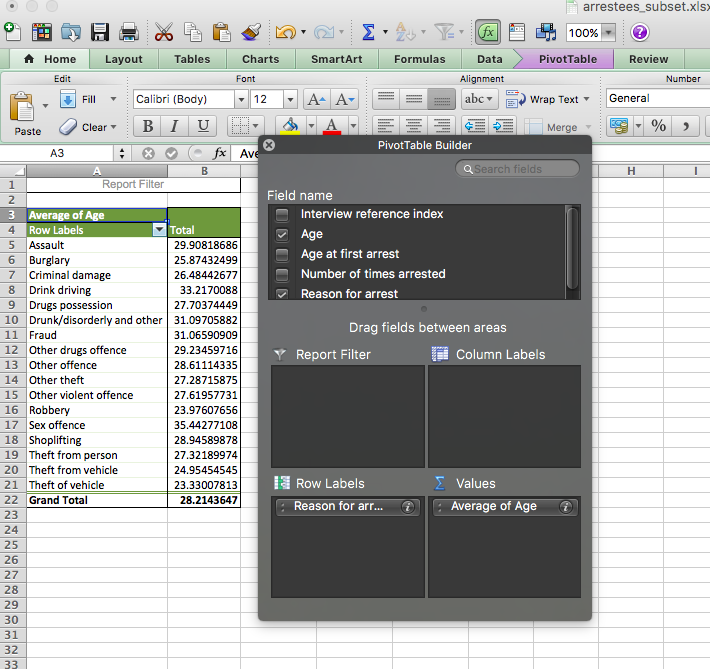
Task: Switch to the Formulas ribbon tab
Action: click(419, 59)
